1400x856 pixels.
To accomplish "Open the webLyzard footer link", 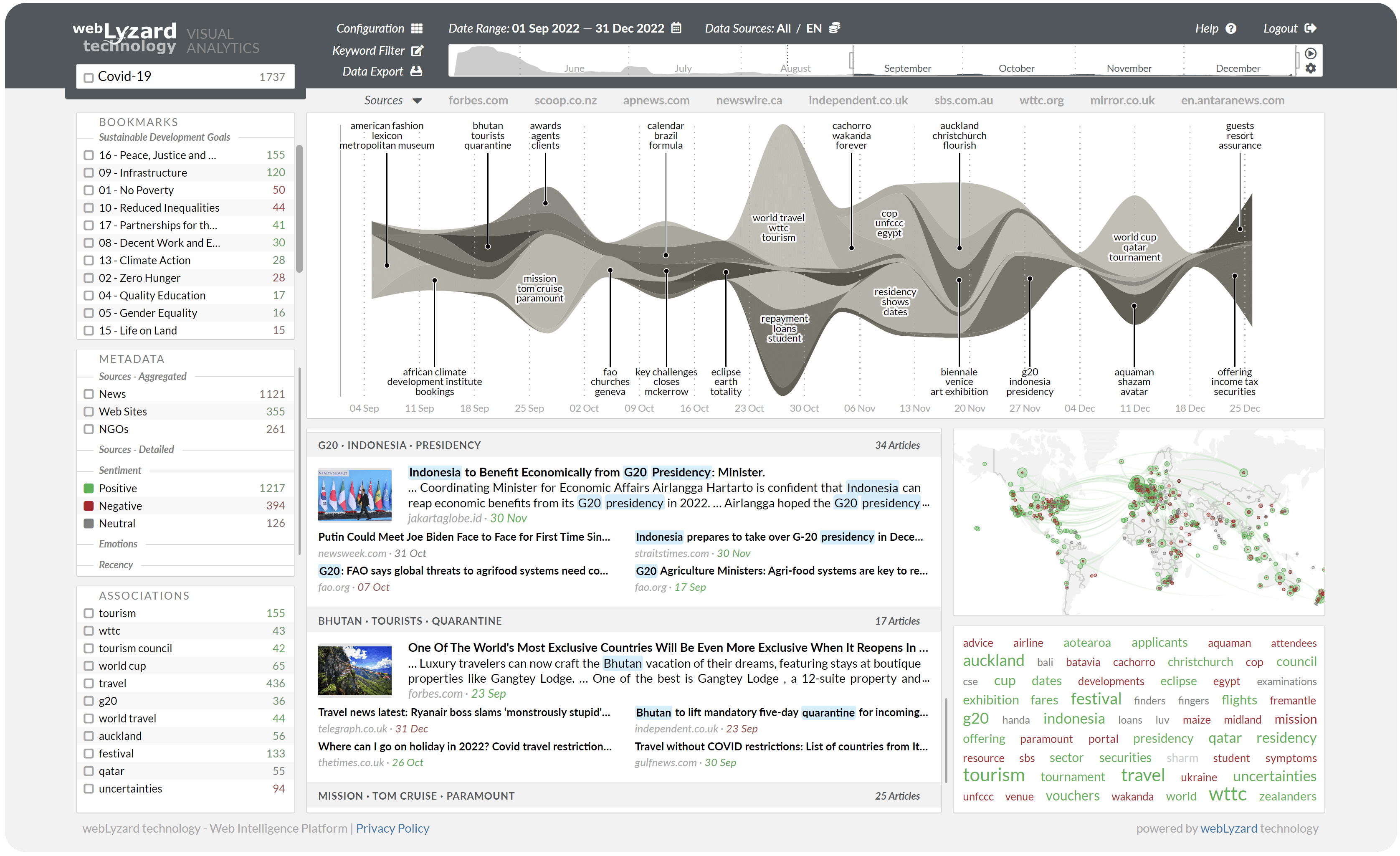I will [x=1229, y=828].
